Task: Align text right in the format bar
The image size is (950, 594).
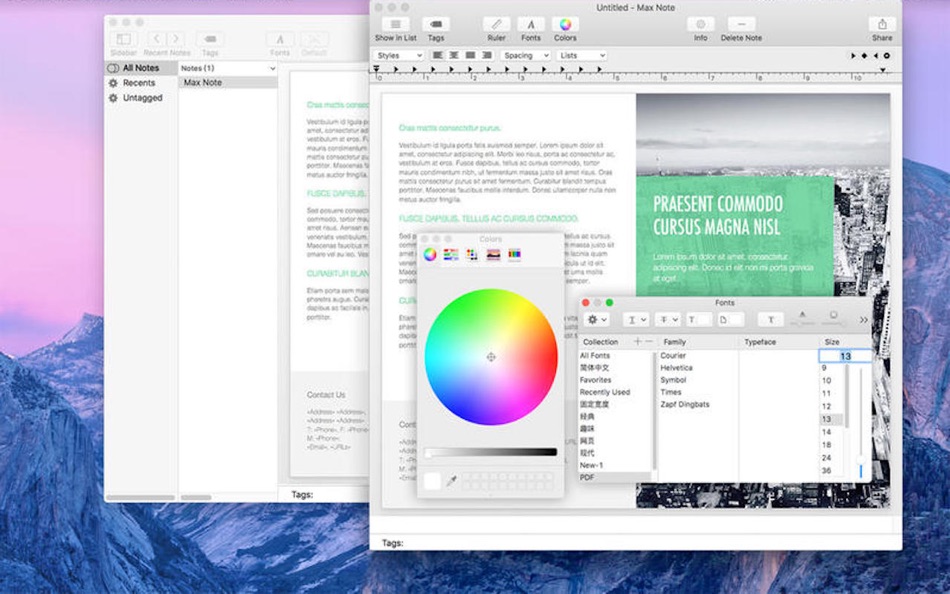Action: (487, 55)
